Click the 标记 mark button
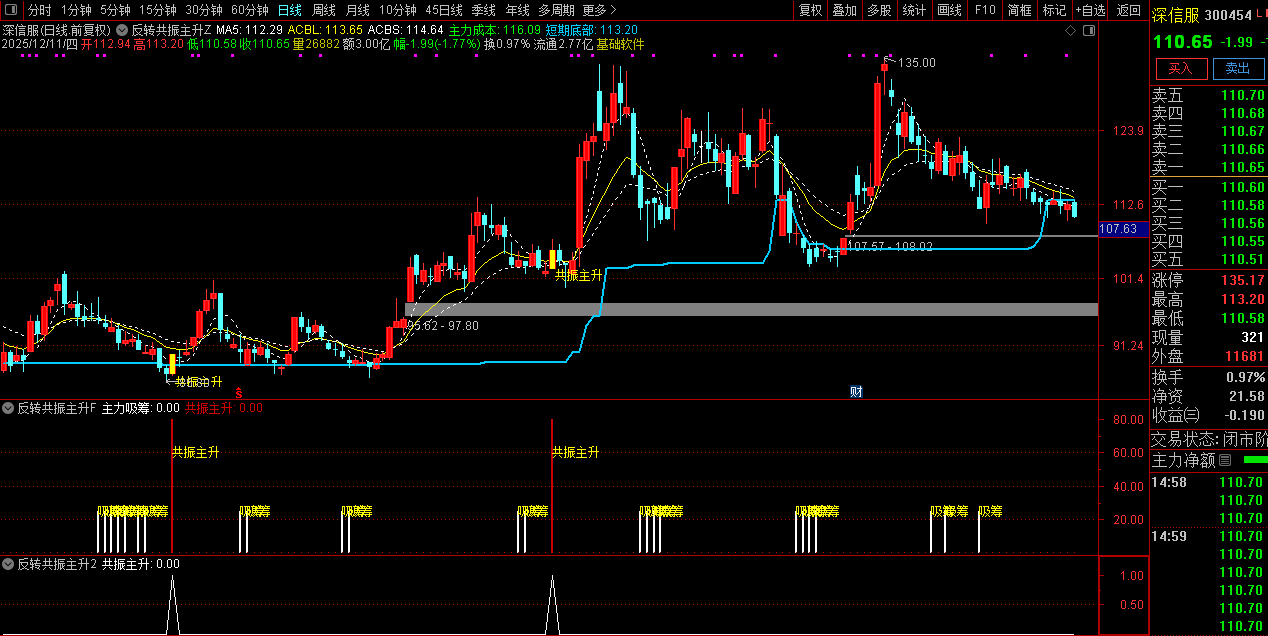The width and height of the screenshot is (1268, 636). [x=1054, y=10]
